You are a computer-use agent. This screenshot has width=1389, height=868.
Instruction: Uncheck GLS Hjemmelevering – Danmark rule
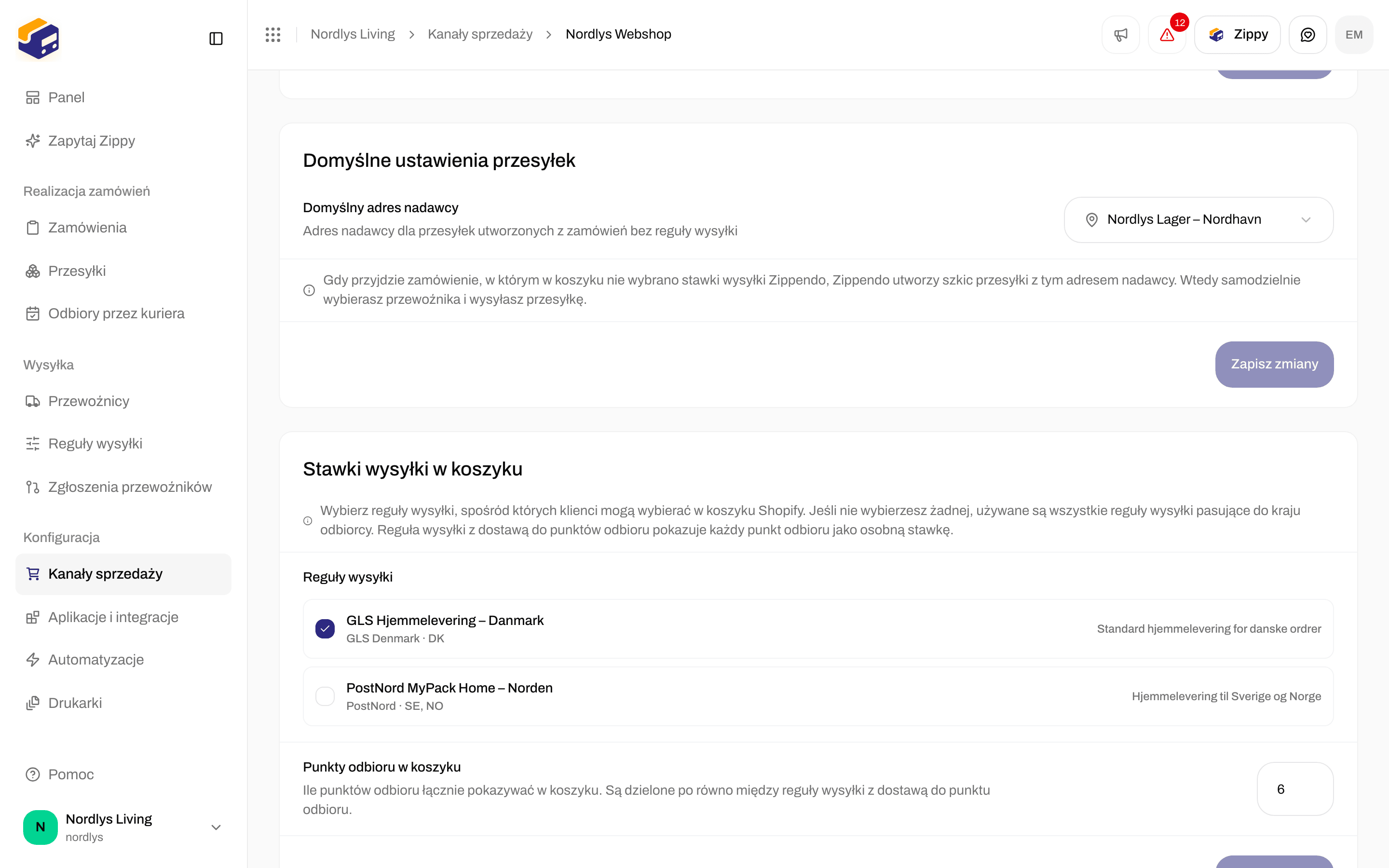325,629
